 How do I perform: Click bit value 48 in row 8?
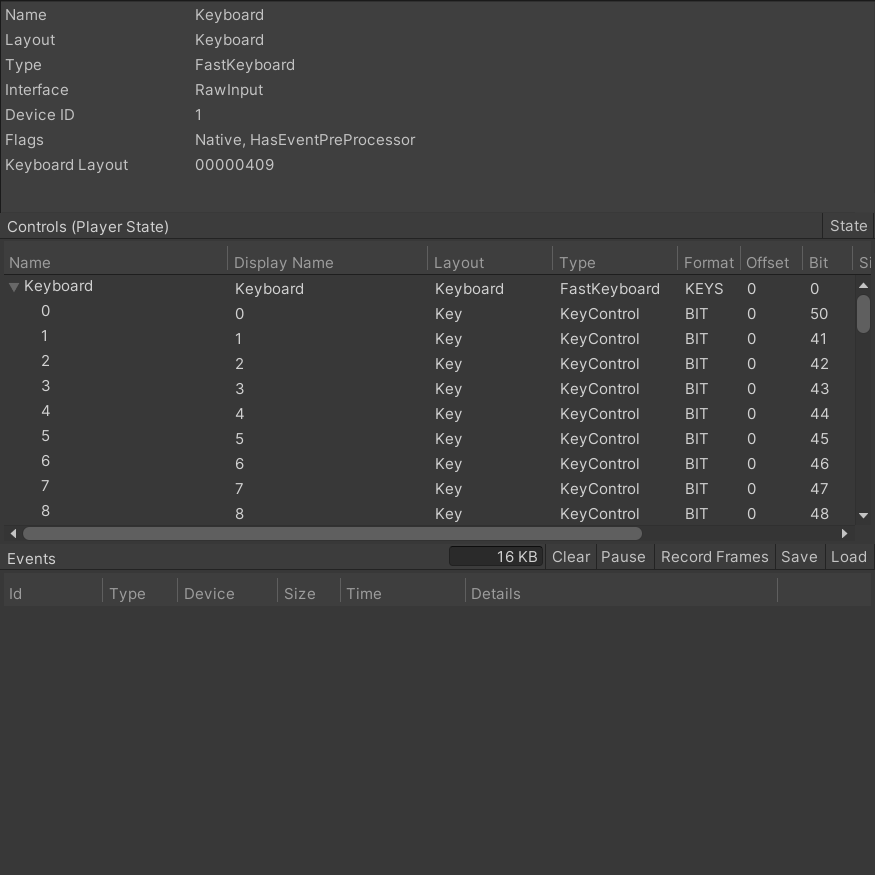(x=819, y=514)
